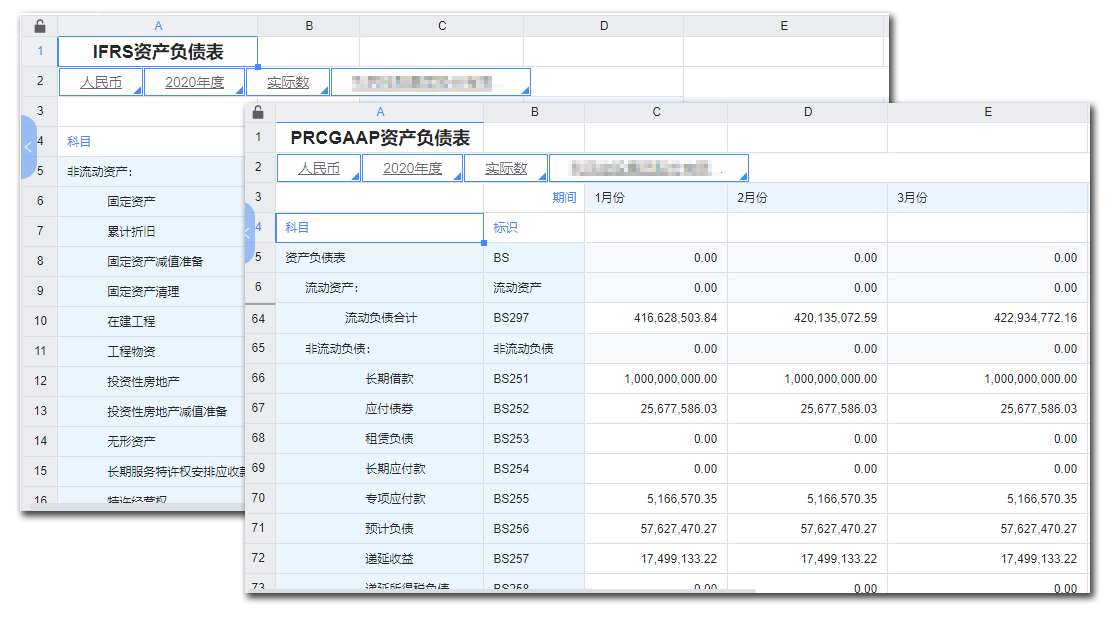Image resolution: width=1112 pixels, height=618 pixels.
Task: Open the 实际数 dropdown in the IFRS sheet
Action: tap(288, 82)
